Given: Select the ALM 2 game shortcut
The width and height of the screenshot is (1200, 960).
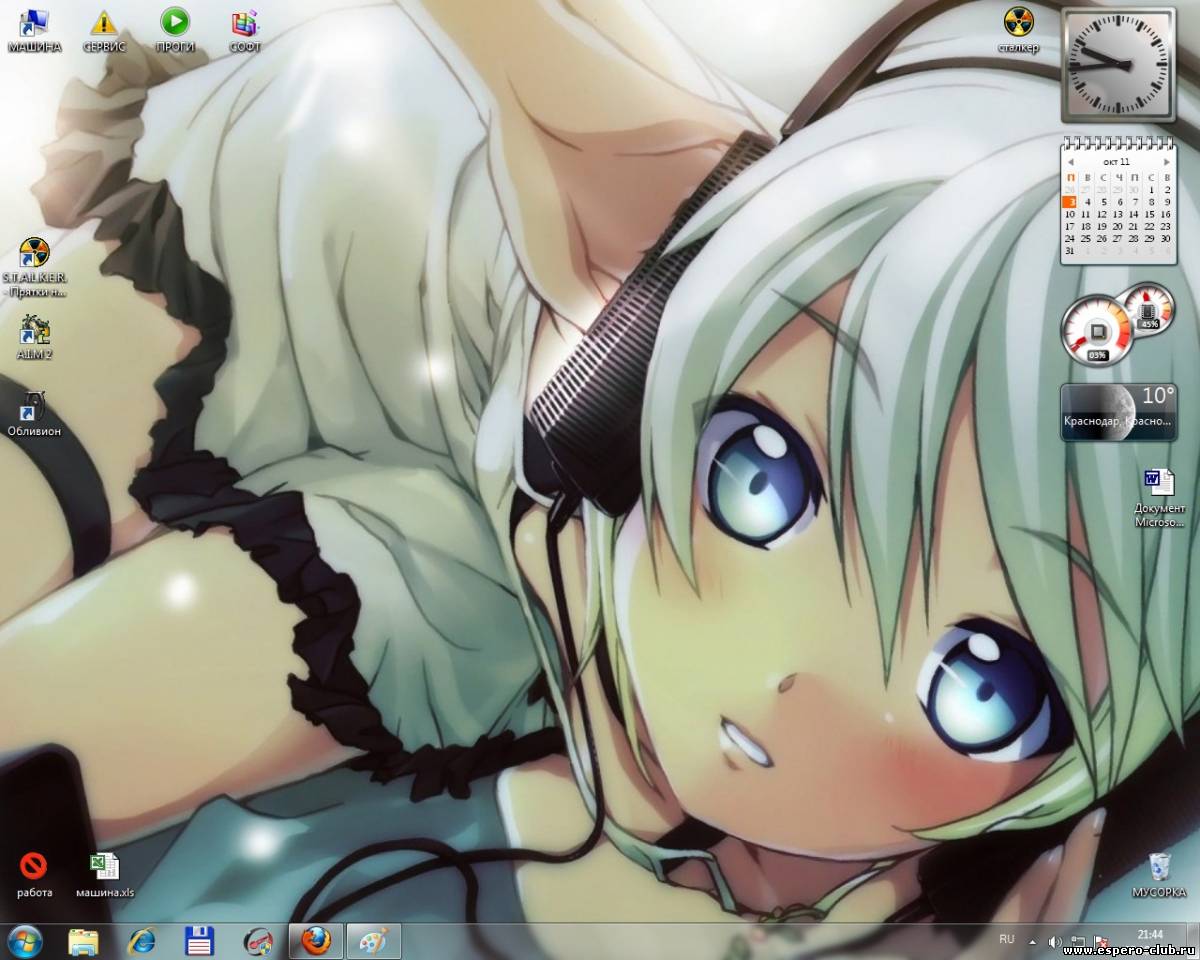Looking at the screenshot, I should (x=34, y=337).
